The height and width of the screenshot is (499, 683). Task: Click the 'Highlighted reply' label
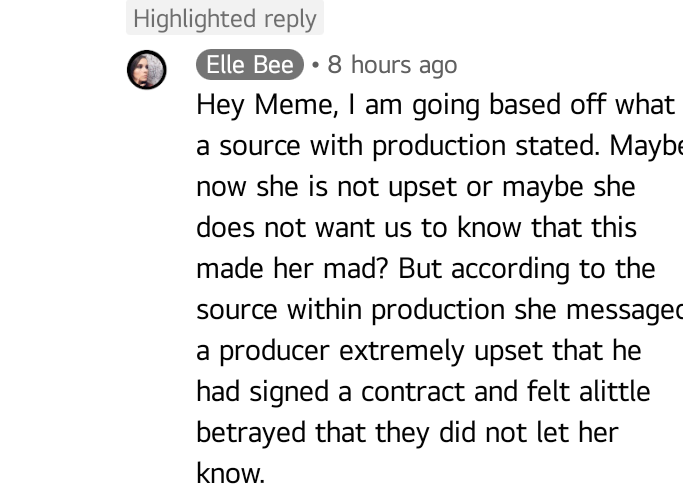pos(224,19)
